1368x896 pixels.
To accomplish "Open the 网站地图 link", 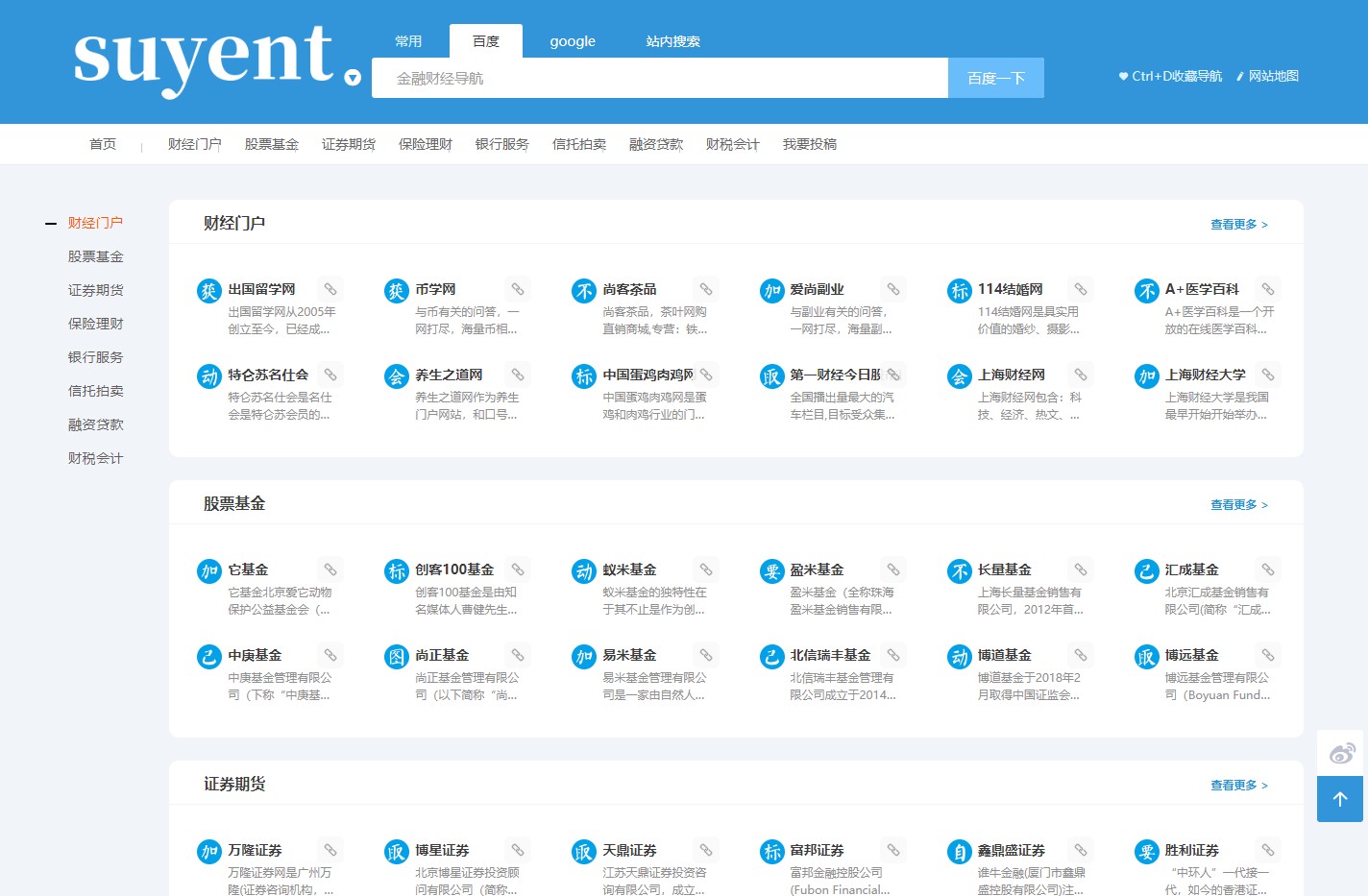I will (x=1267, y=76).
